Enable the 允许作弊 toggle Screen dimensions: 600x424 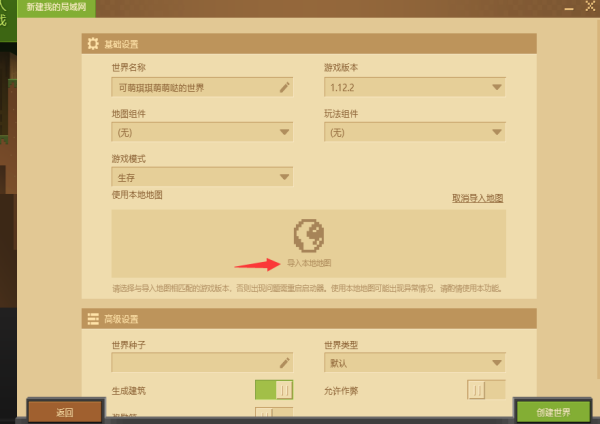(x=486, y=390)
